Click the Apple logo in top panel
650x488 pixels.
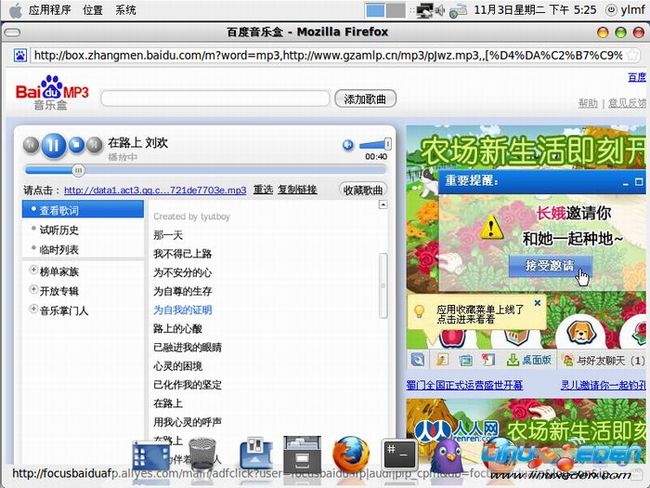point(16,10)
